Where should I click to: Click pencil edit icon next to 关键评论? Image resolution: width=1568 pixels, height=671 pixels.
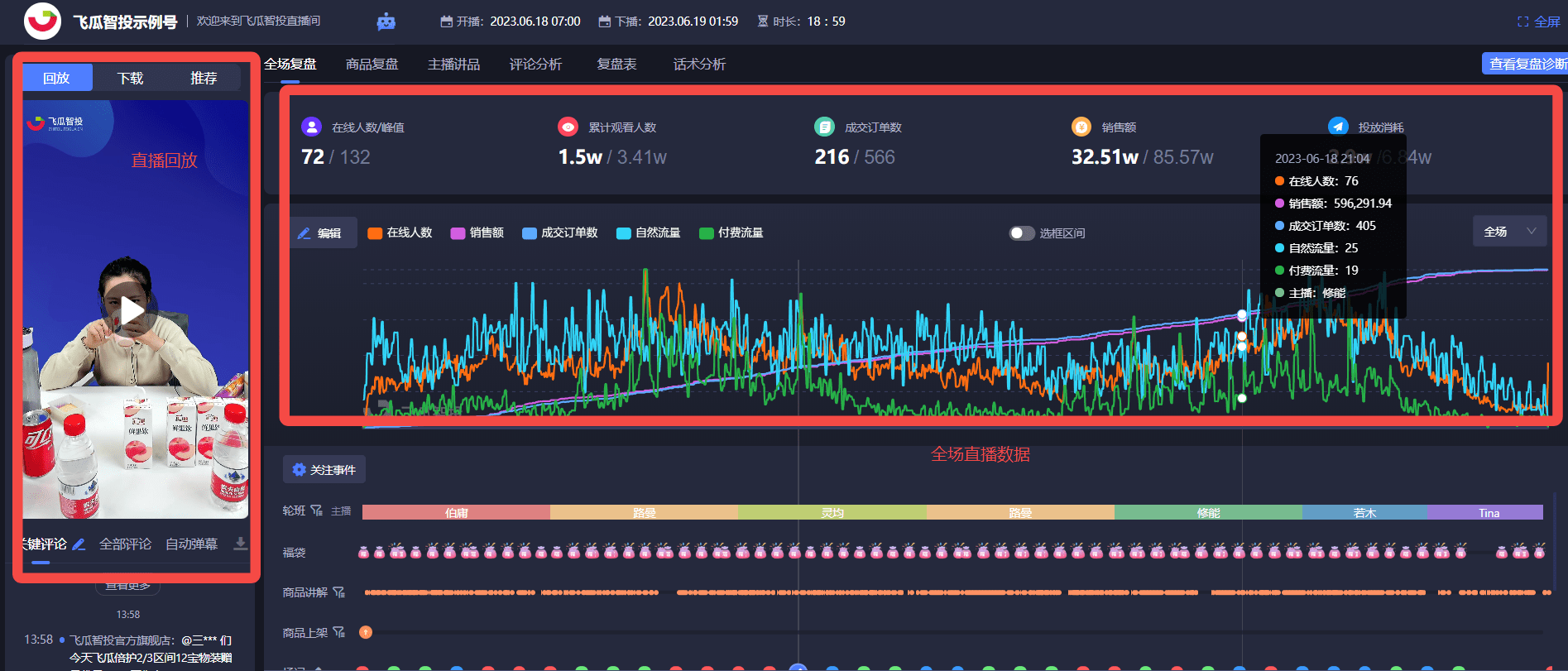pos(79,544)
